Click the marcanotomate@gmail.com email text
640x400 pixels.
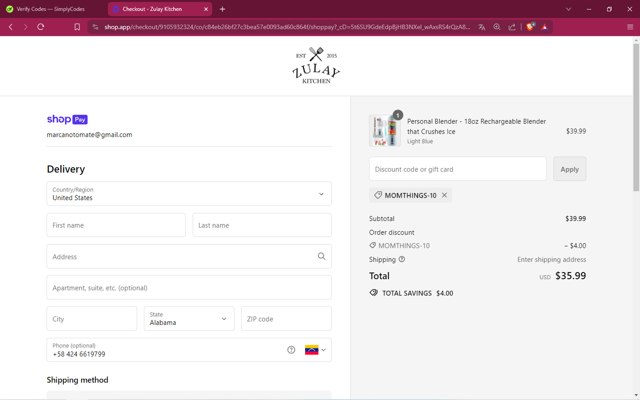pyautogui.click(x=89, y=135)
